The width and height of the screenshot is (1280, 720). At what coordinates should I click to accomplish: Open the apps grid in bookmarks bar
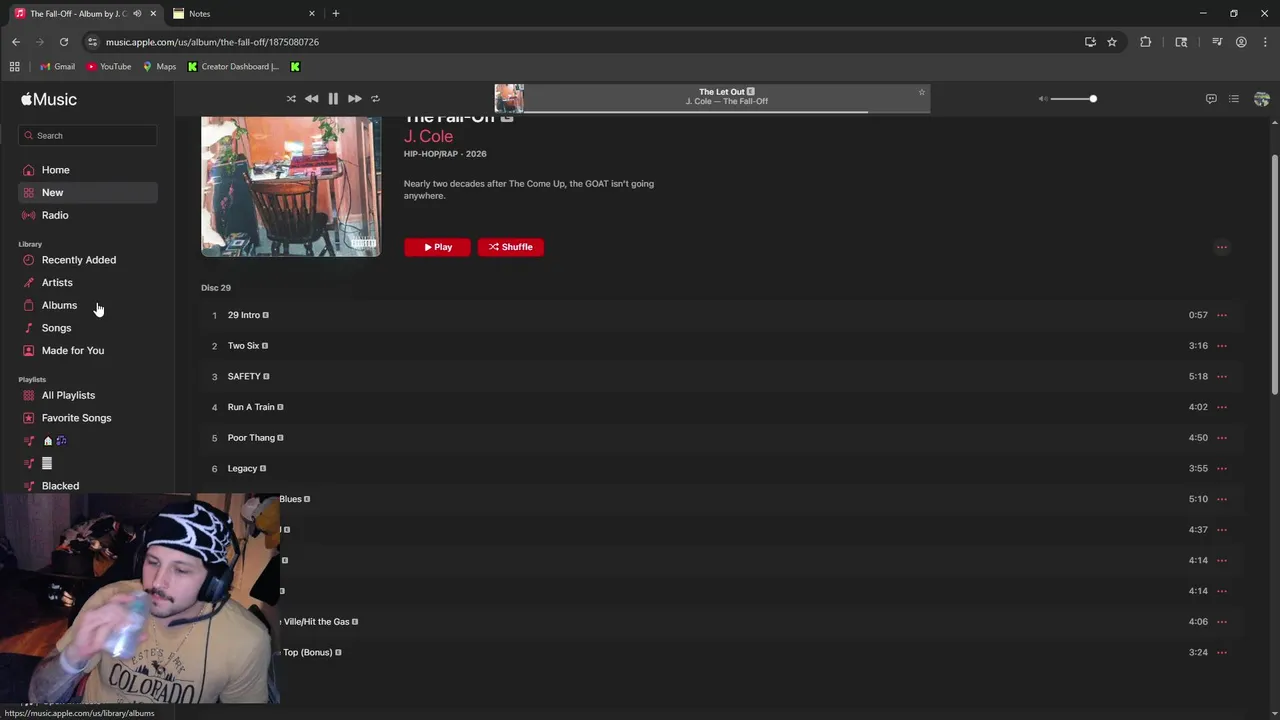point(14,67)
